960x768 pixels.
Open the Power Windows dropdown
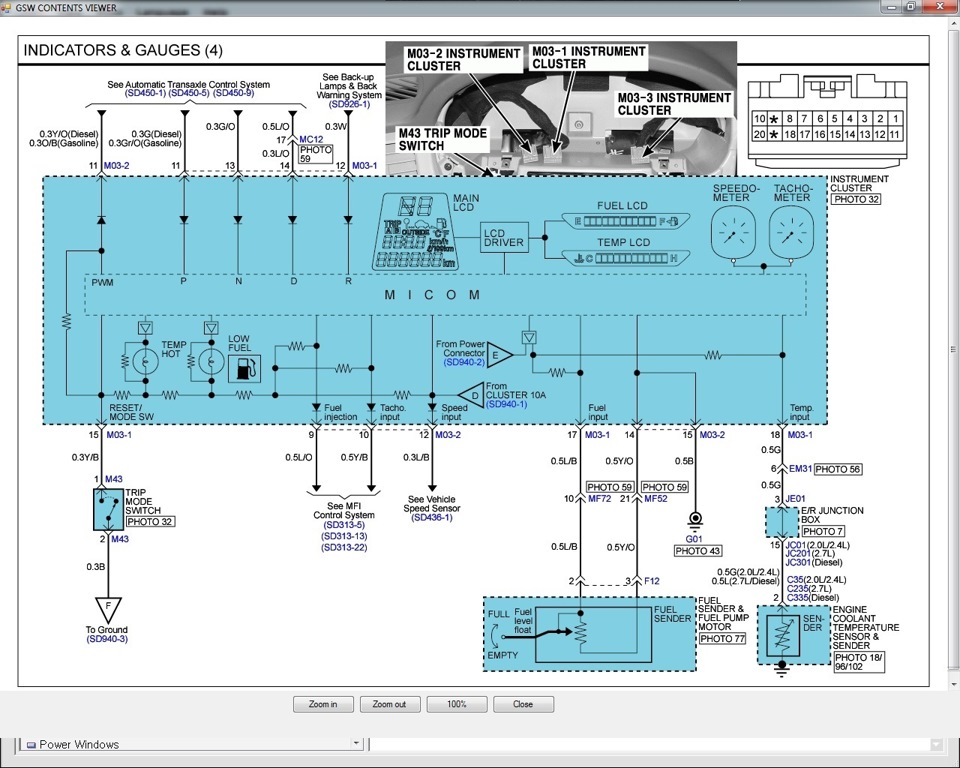pos(356,744)
